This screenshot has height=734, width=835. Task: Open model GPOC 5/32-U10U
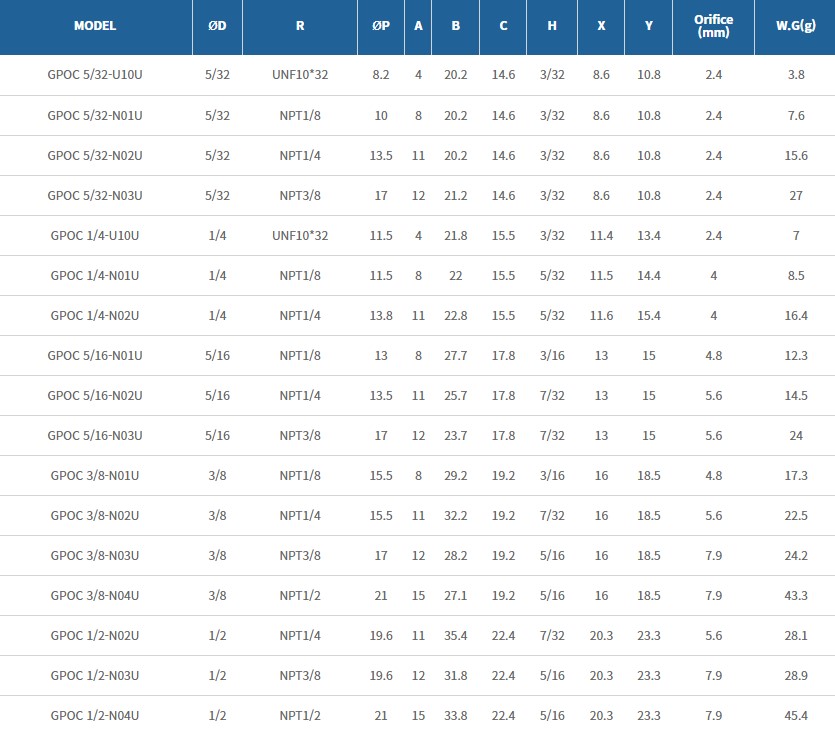(x=95, y=75)
